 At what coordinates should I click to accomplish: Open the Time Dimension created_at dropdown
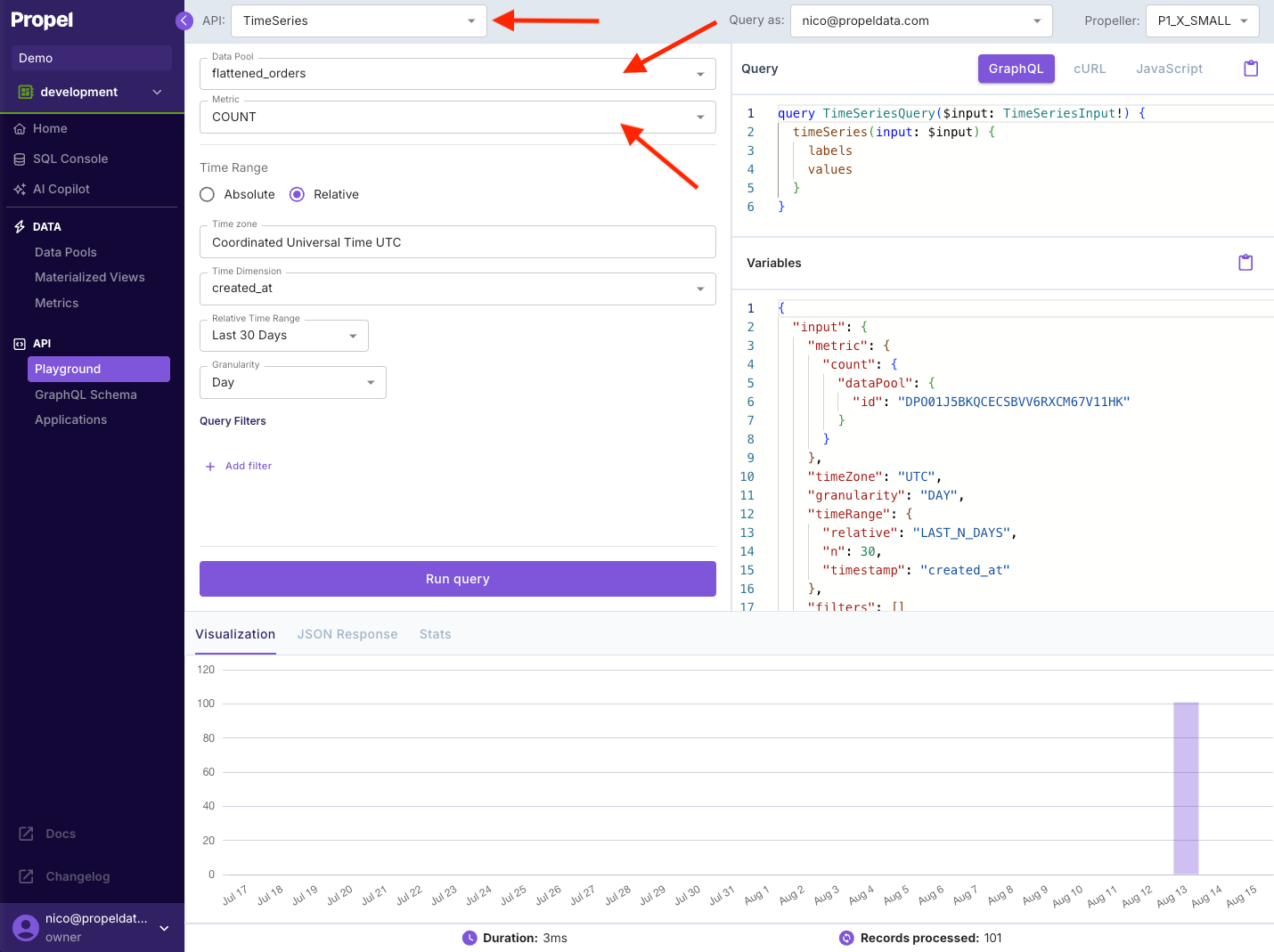tap(458, 289)
